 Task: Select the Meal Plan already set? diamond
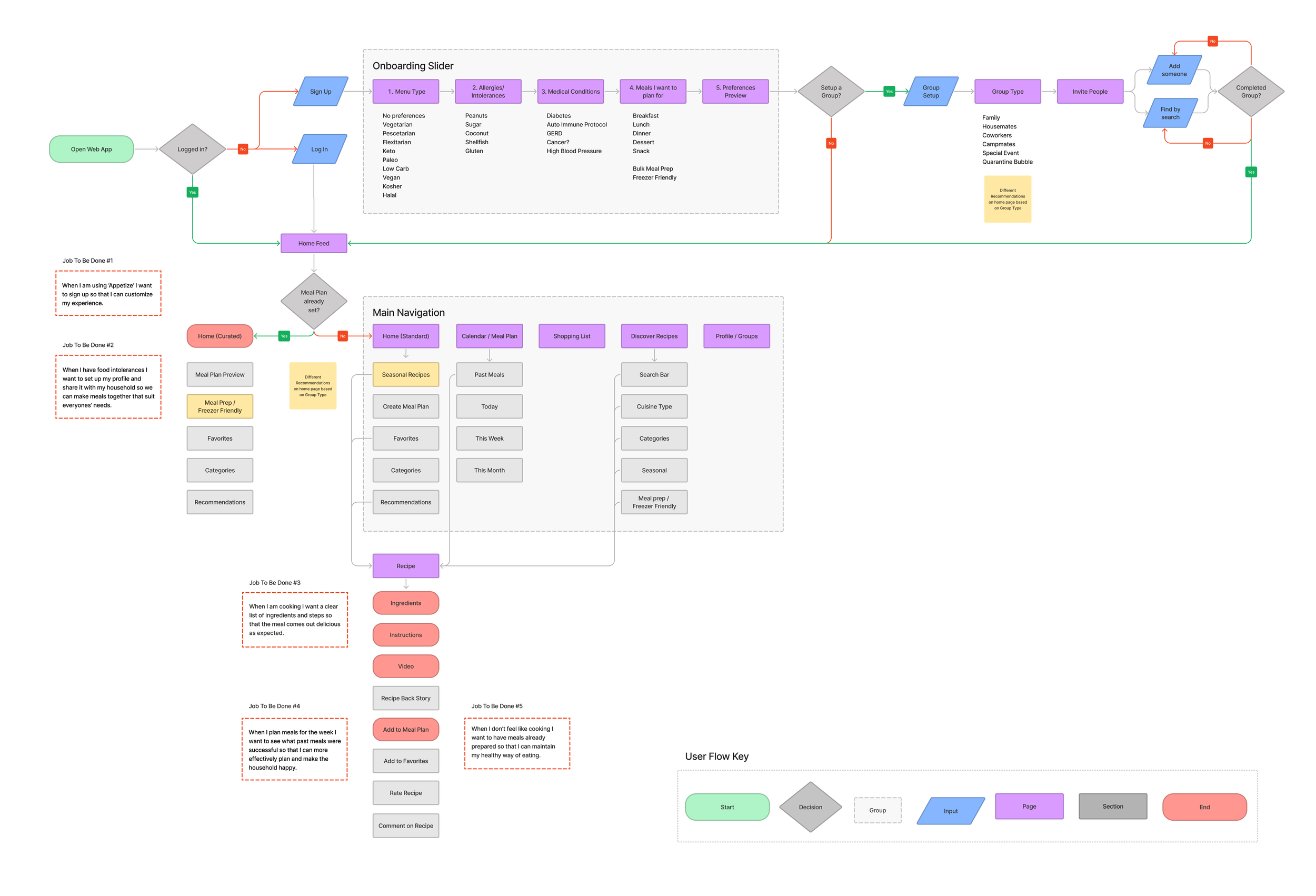point(314,301)
